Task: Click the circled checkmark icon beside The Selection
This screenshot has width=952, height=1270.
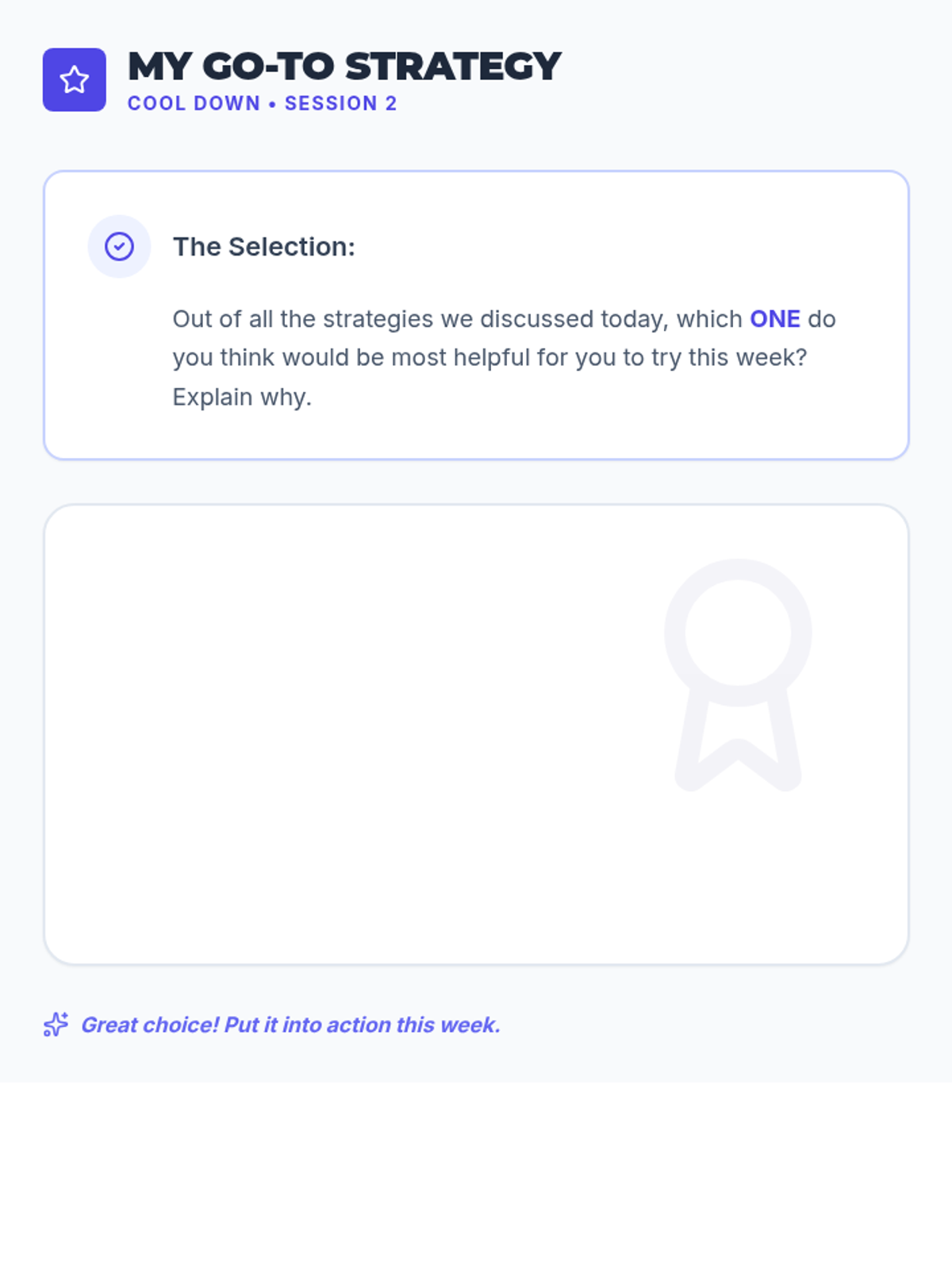Action: (119, 246)
